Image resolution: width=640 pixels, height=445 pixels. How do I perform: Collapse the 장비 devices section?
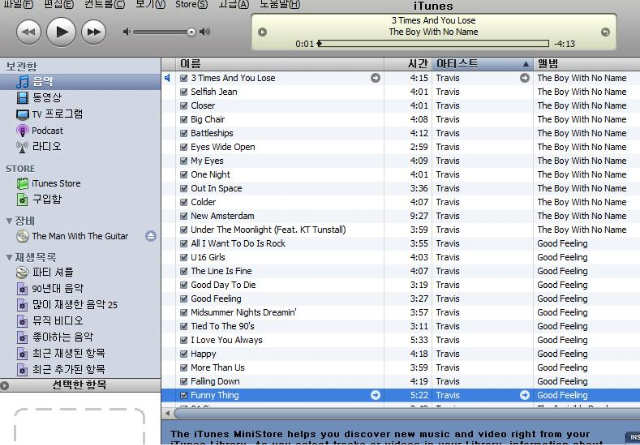click(x=9, y=221)
